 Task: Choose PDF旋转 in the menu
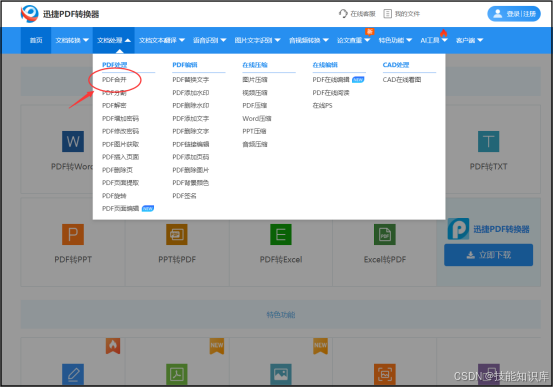tap(114, 196)
